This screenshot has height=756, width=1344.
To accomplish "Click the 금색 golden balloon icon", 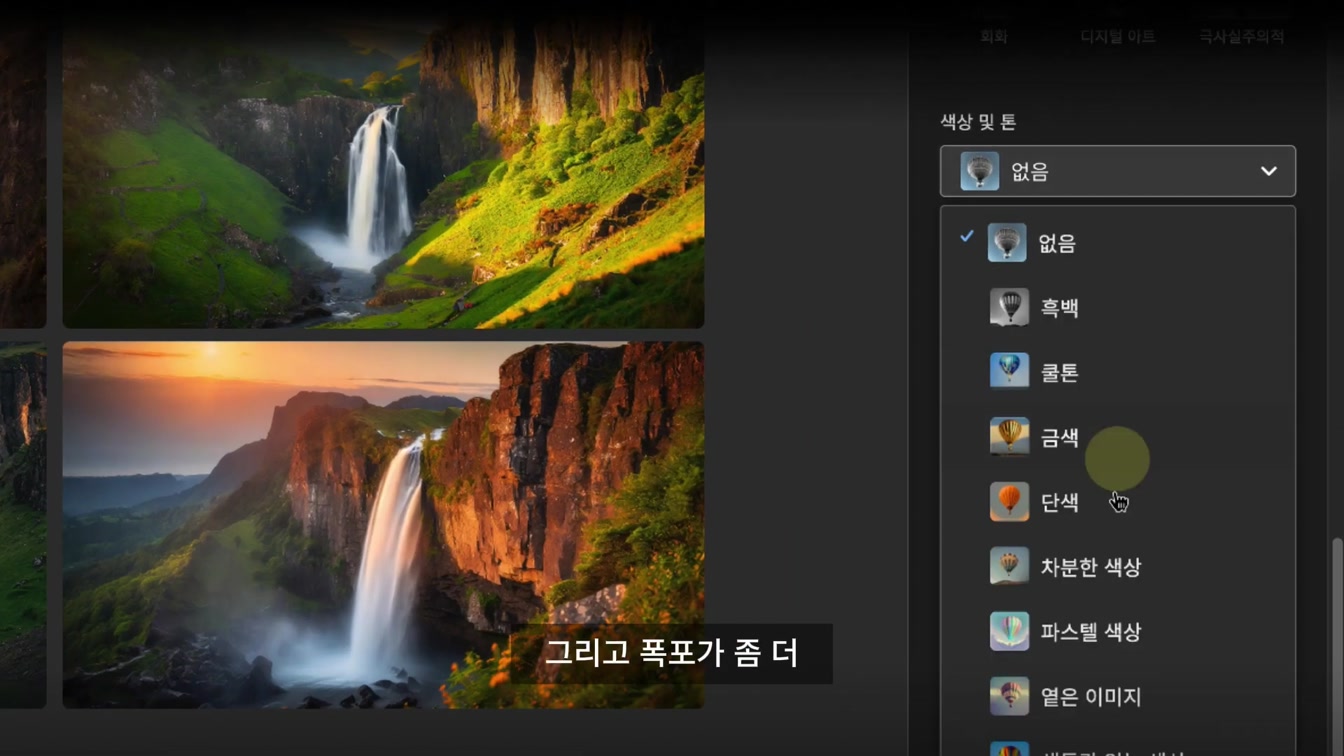I will pyautogui.click(x=1009, y=437).
